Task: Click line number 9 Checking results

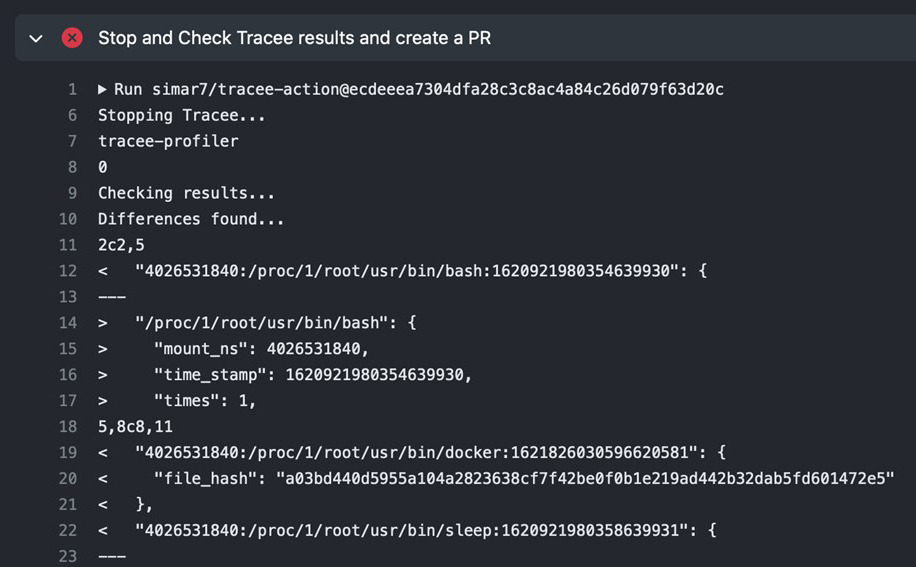Action: [x=72, y=193]
